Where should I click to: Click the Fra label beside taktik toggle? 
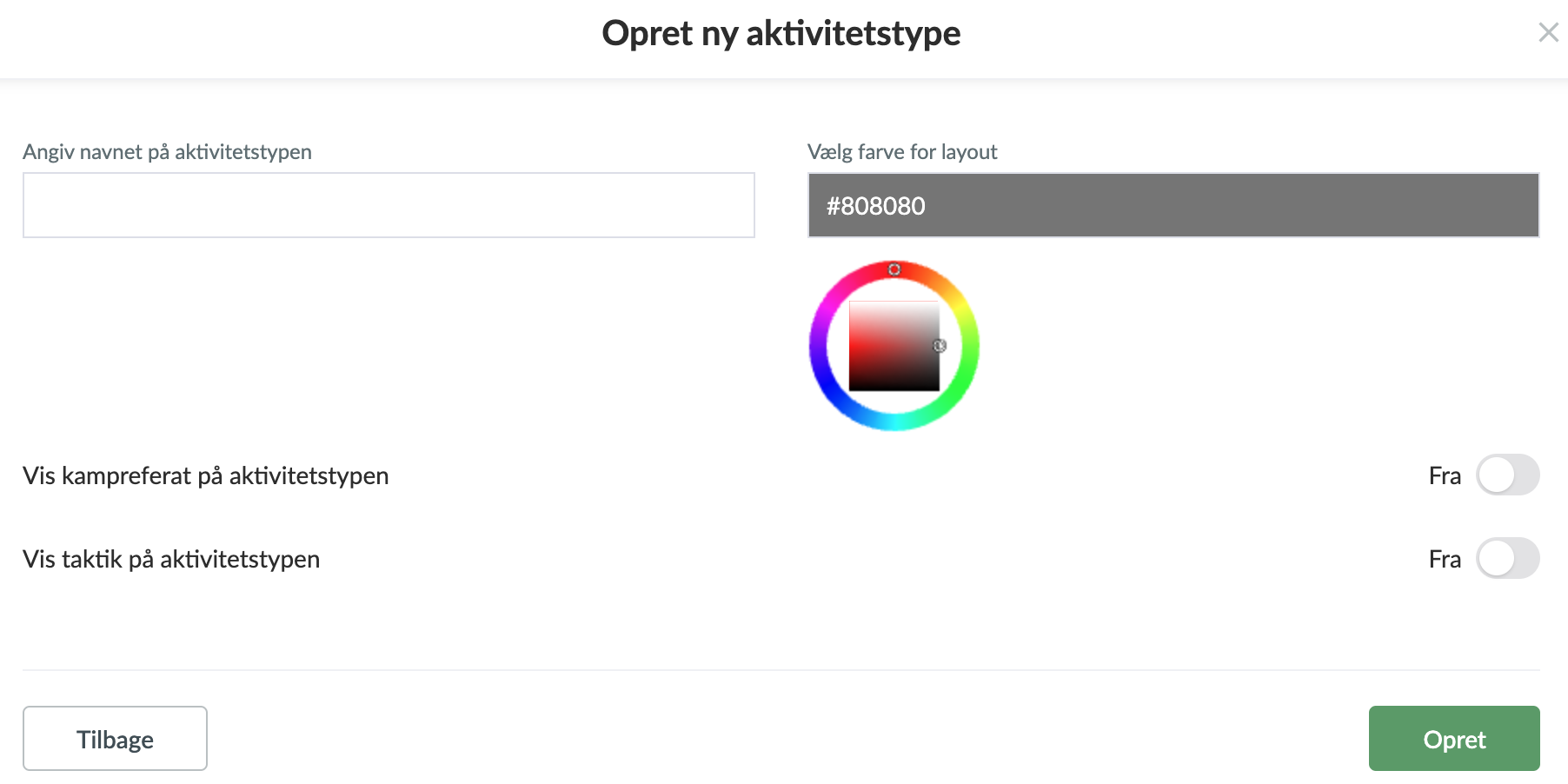tap(1445, 560)
